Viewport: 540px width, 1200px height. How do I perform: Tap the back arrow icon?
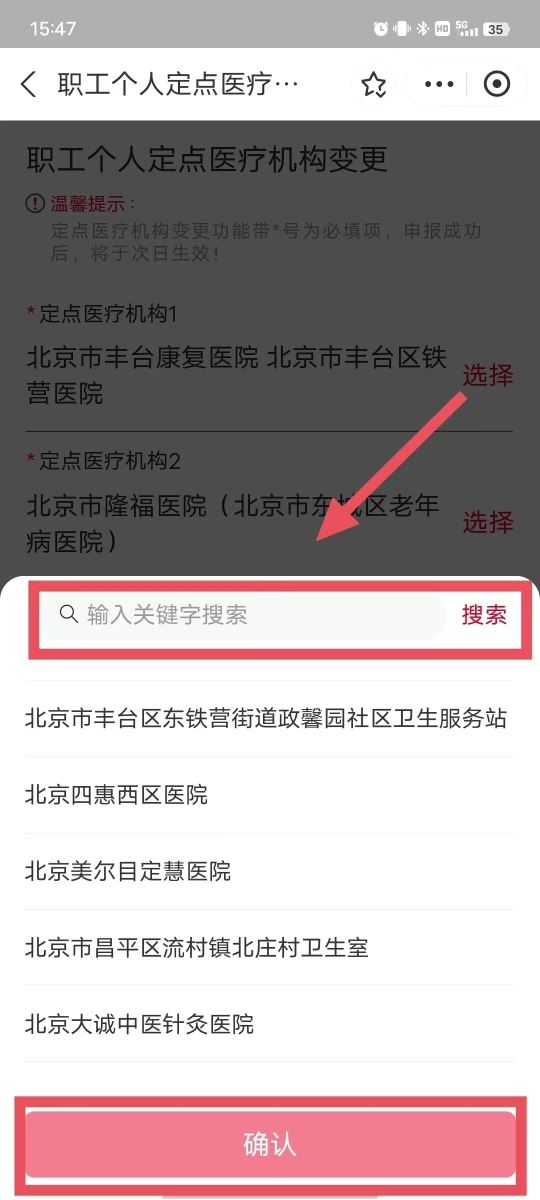(29, 84)
